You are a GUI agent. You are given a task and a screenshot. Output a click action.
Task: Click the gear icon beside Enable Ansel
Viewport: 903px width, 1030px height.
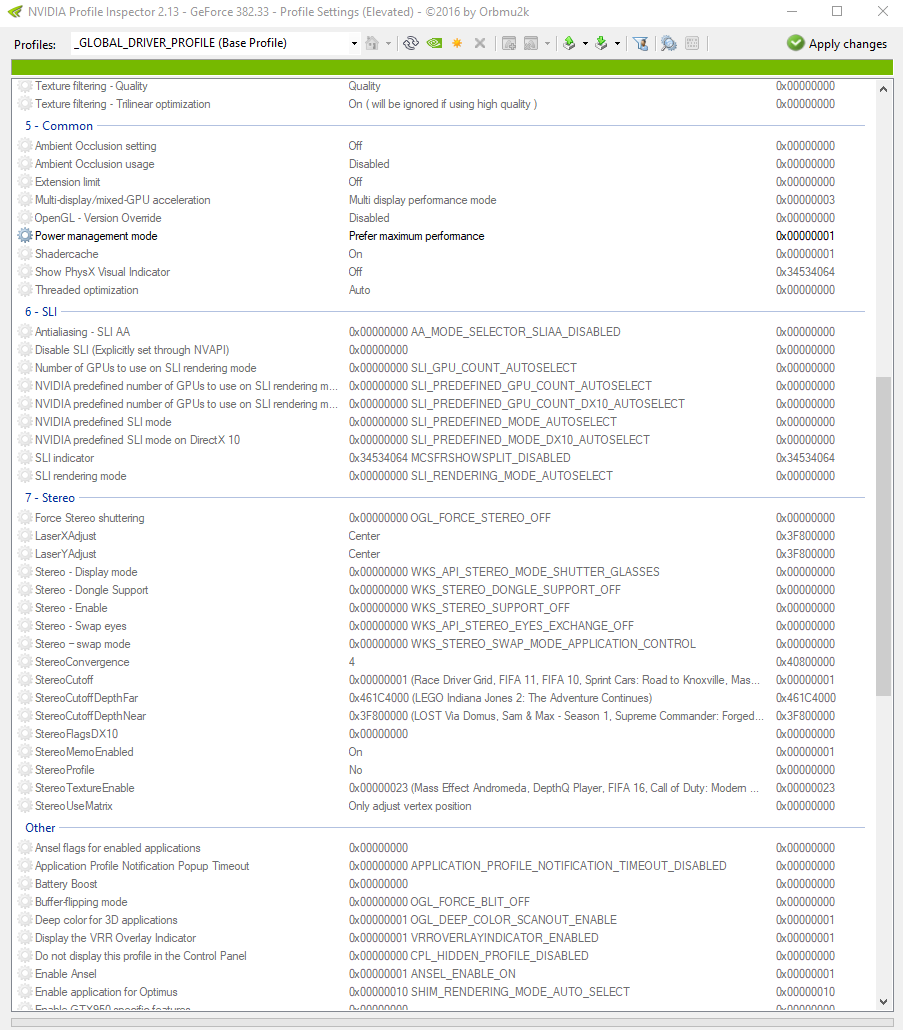point(25,974)
